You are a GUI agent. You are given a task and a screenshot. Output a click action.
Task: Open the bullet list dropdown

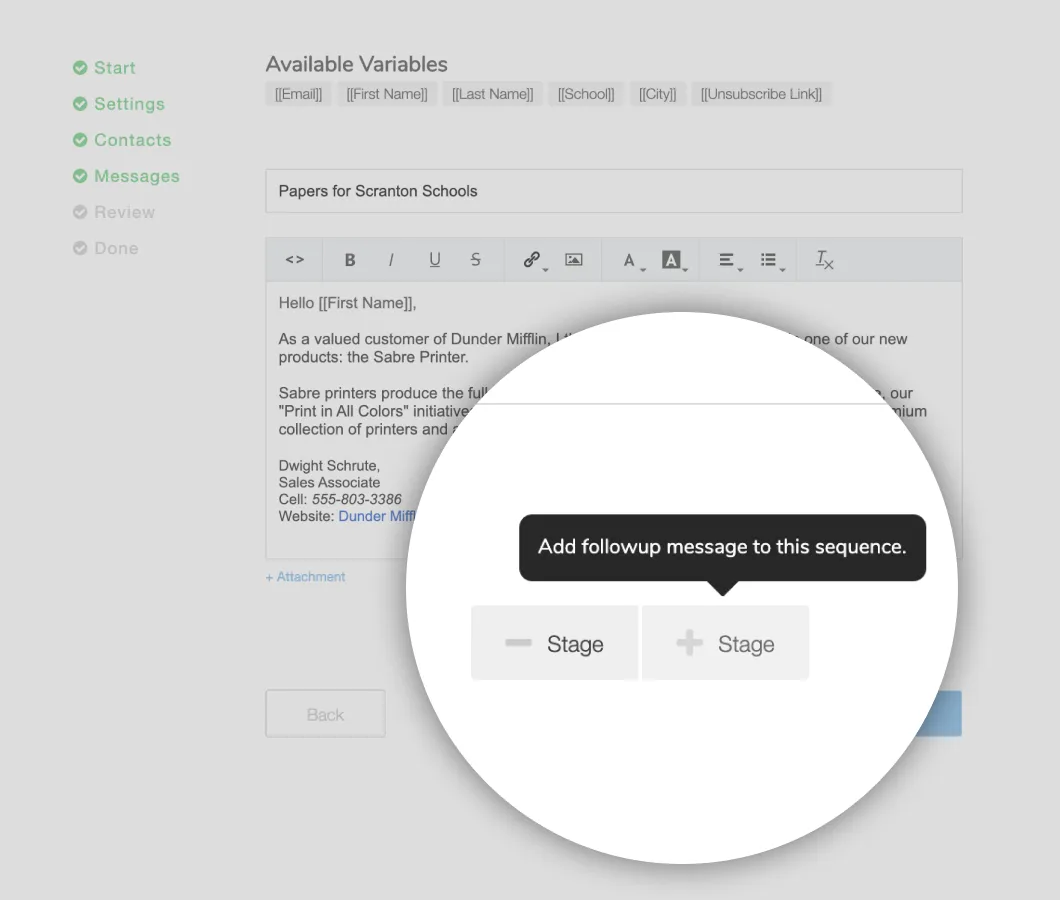772,260
